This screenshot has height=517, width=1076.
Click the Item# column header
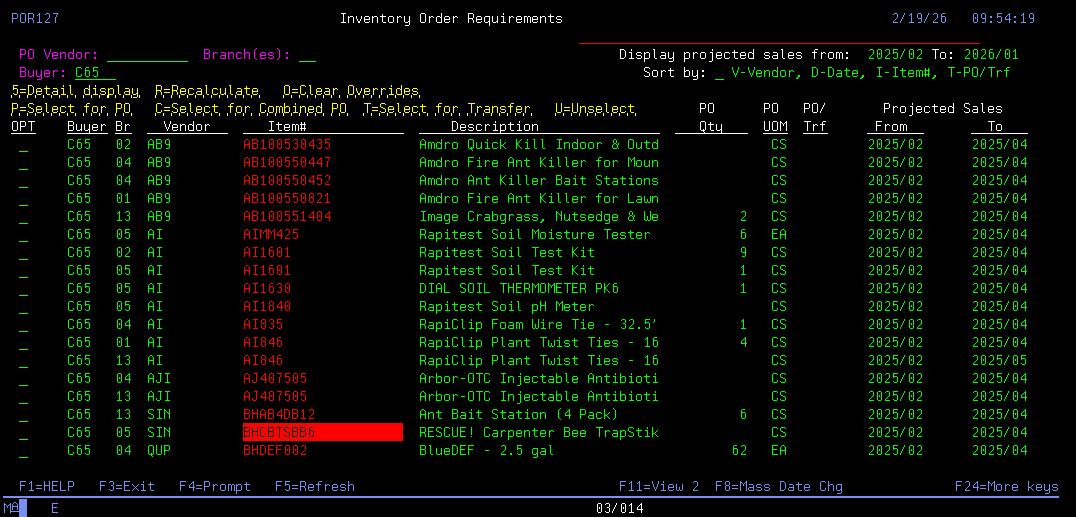click(286, 127)
